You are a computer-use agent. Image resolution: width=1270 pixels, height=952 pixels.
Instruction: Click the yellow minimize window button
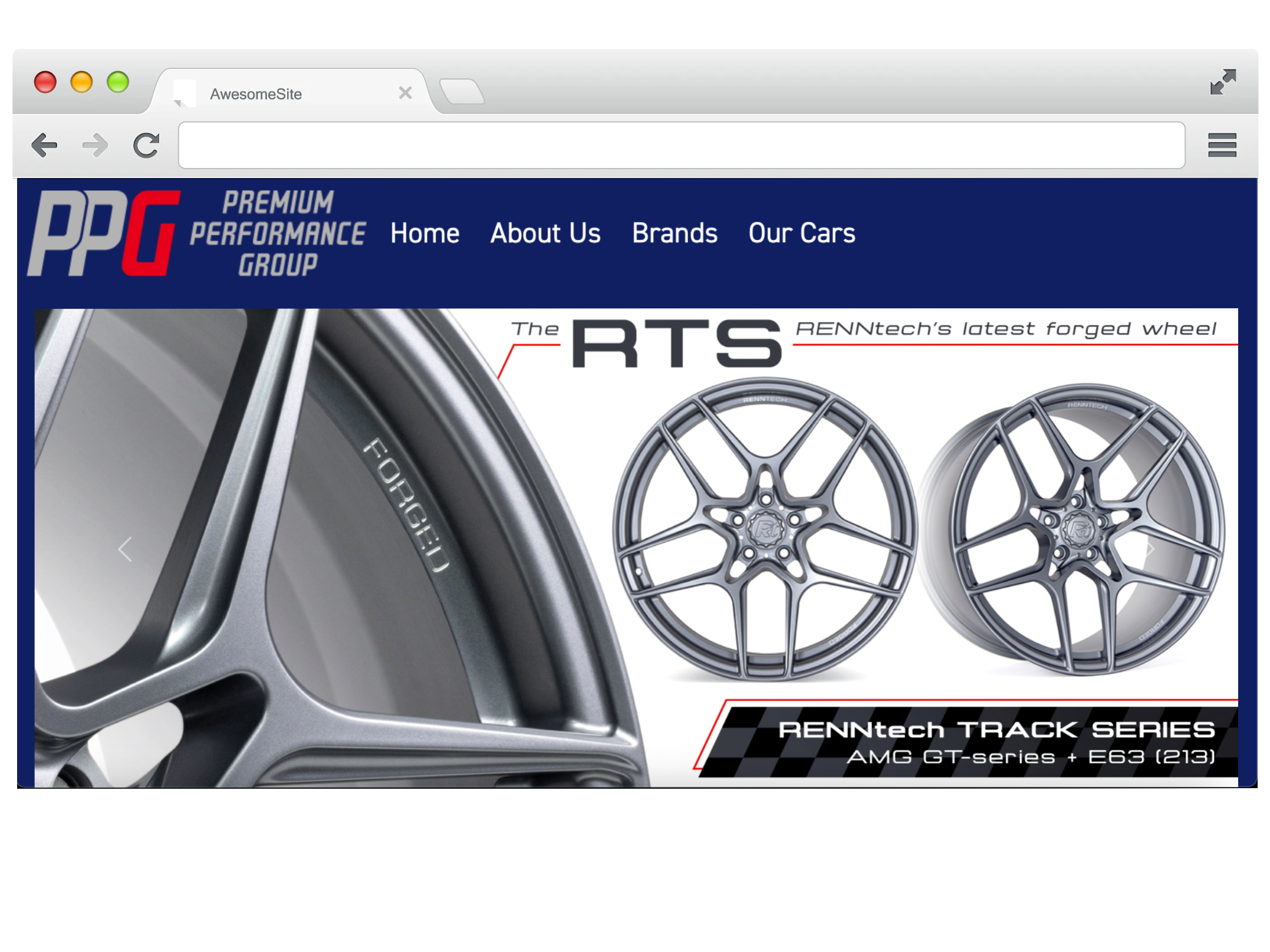pos(81,81)
